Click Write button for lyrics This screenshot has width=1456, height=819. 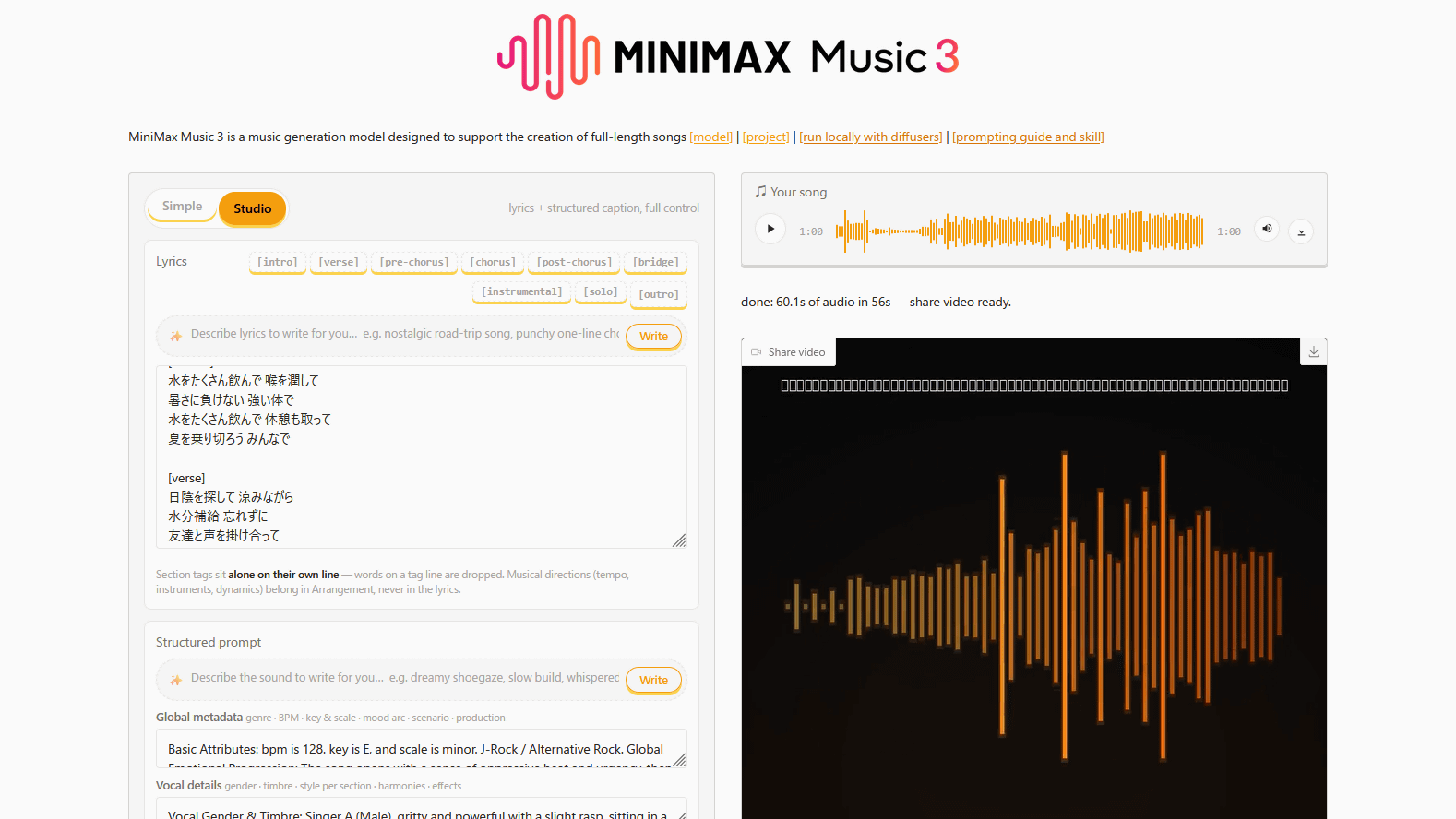653,337
